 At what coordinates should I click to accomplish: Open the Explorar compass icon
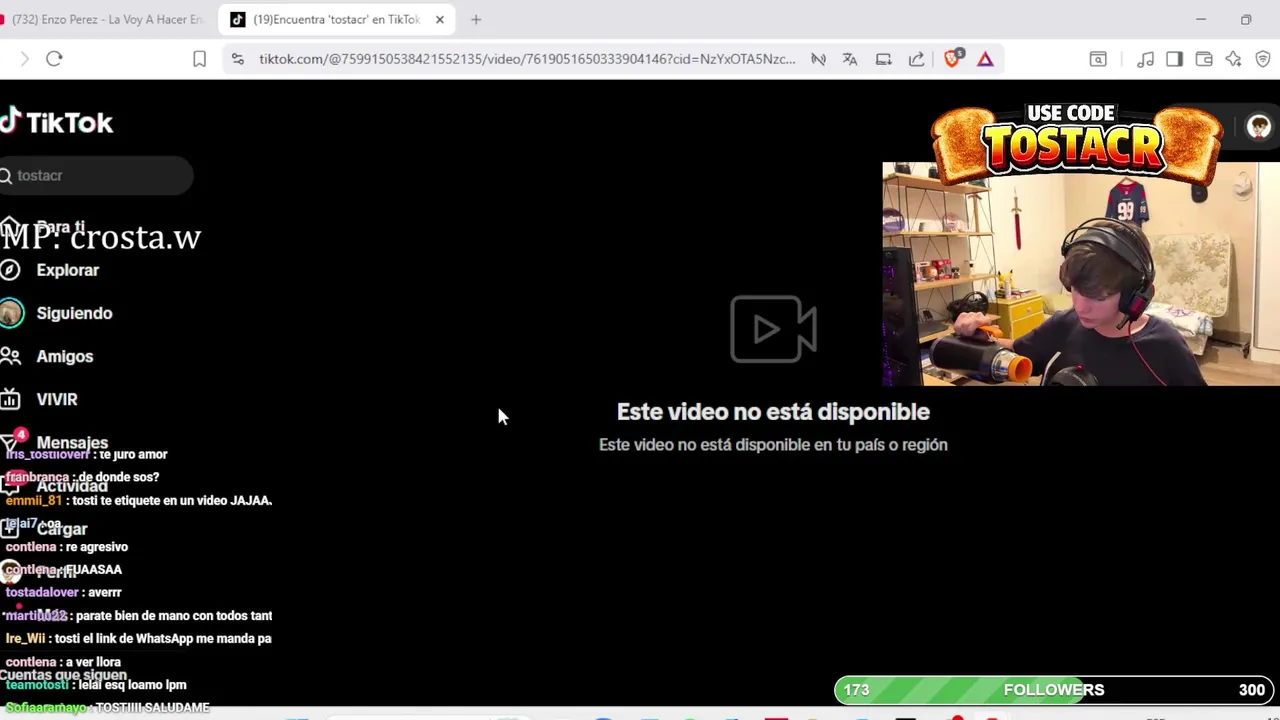click(x=10, y=270)
